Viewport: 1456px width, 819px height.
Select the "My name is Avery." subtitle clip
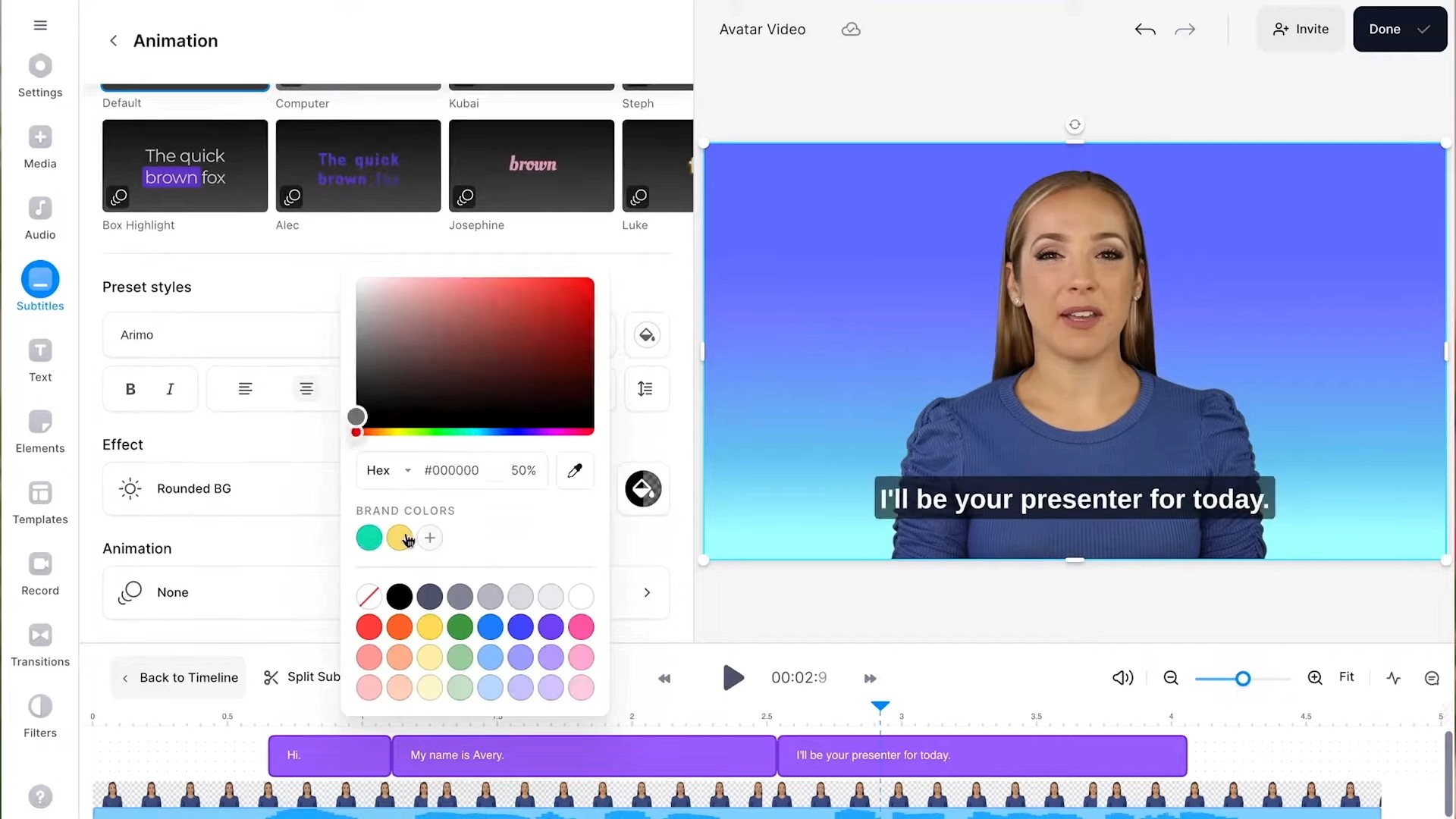584,755
